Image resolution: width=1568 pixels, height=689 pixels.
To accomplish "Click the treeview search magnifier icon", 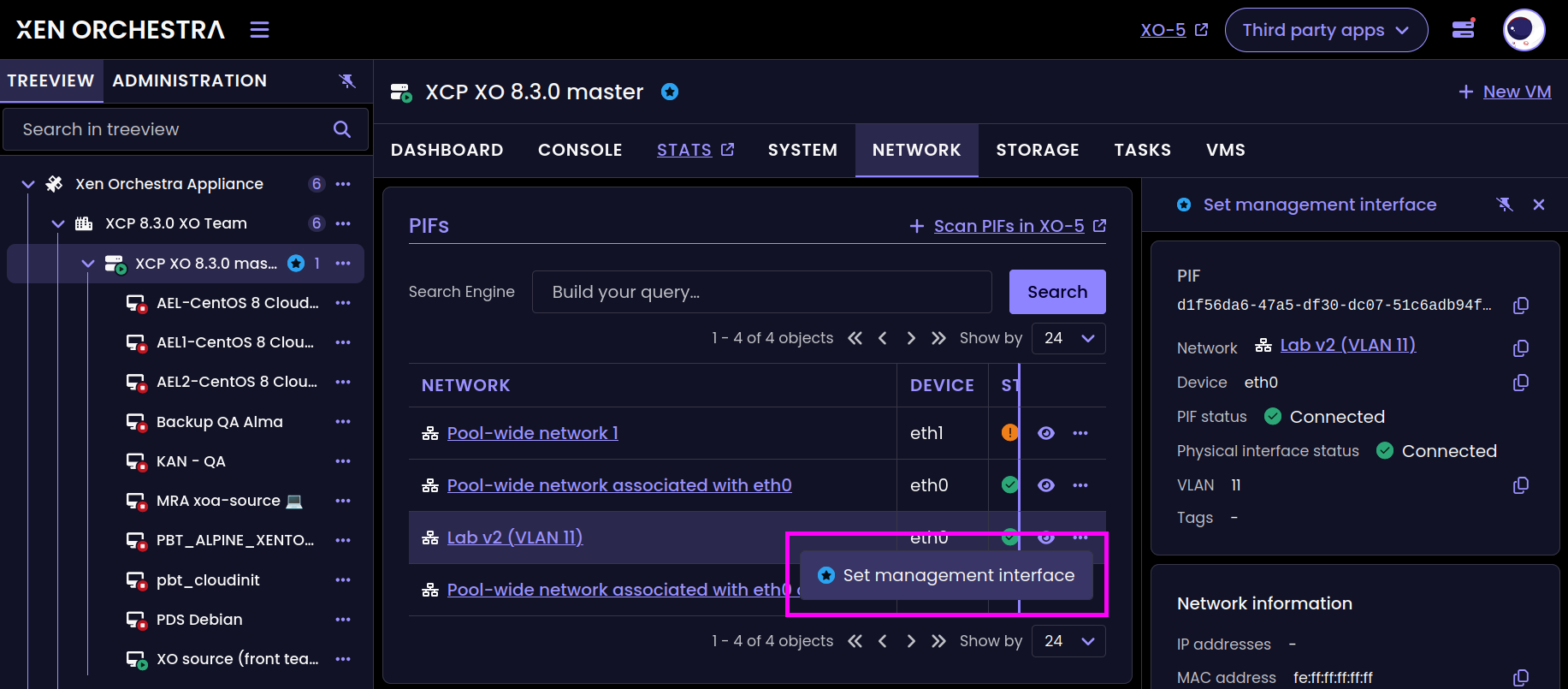I will click(342, 129).
